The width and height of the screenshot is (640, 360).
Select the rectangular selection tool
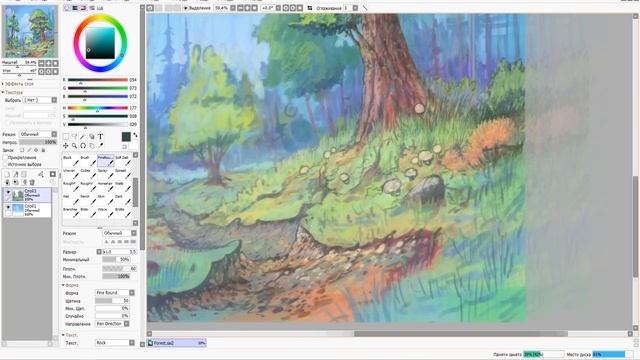pyautogui.click(x=66, y=136)
